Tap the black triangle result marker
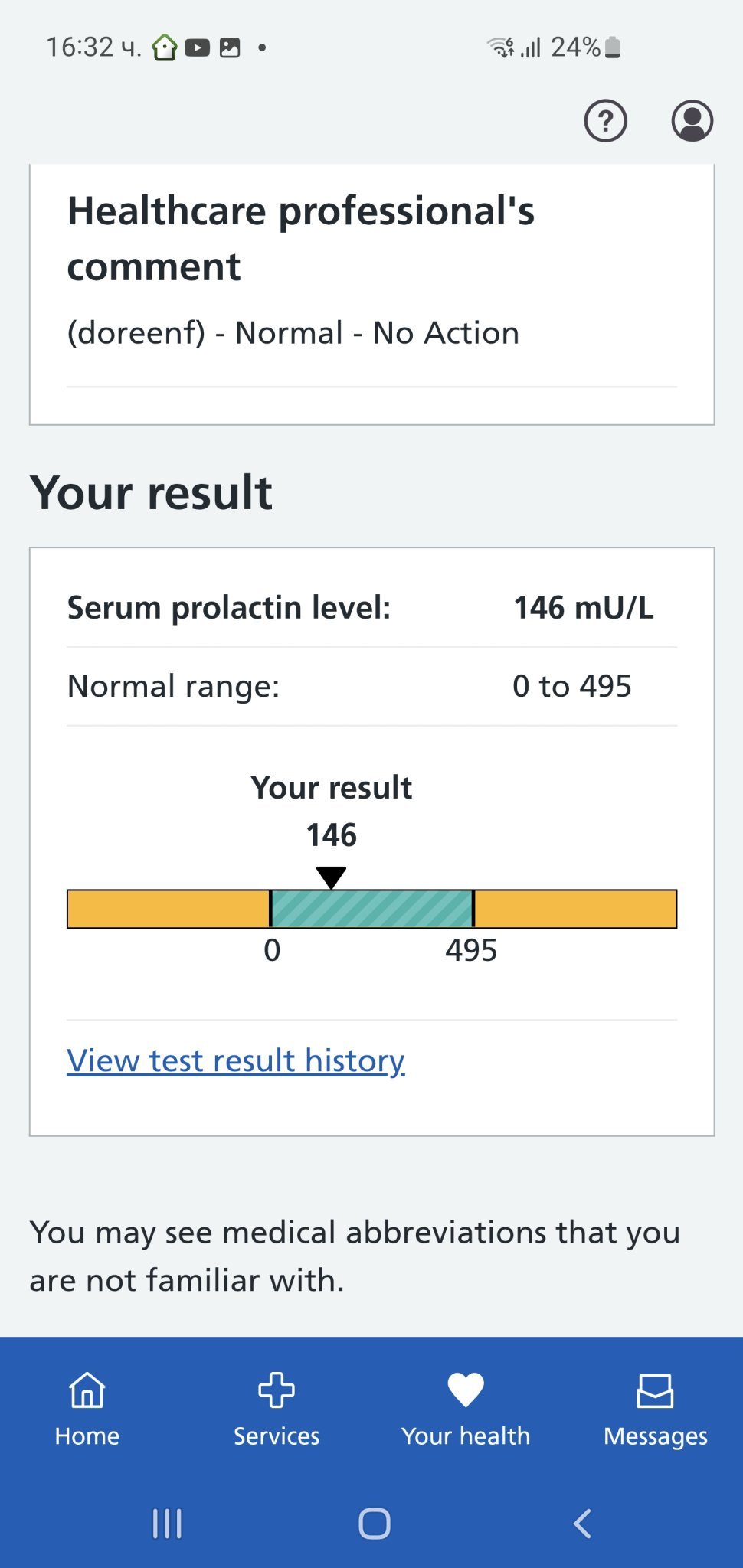Image resolution: width=743 pixels, height=1568 pixels. pos(331,877)
